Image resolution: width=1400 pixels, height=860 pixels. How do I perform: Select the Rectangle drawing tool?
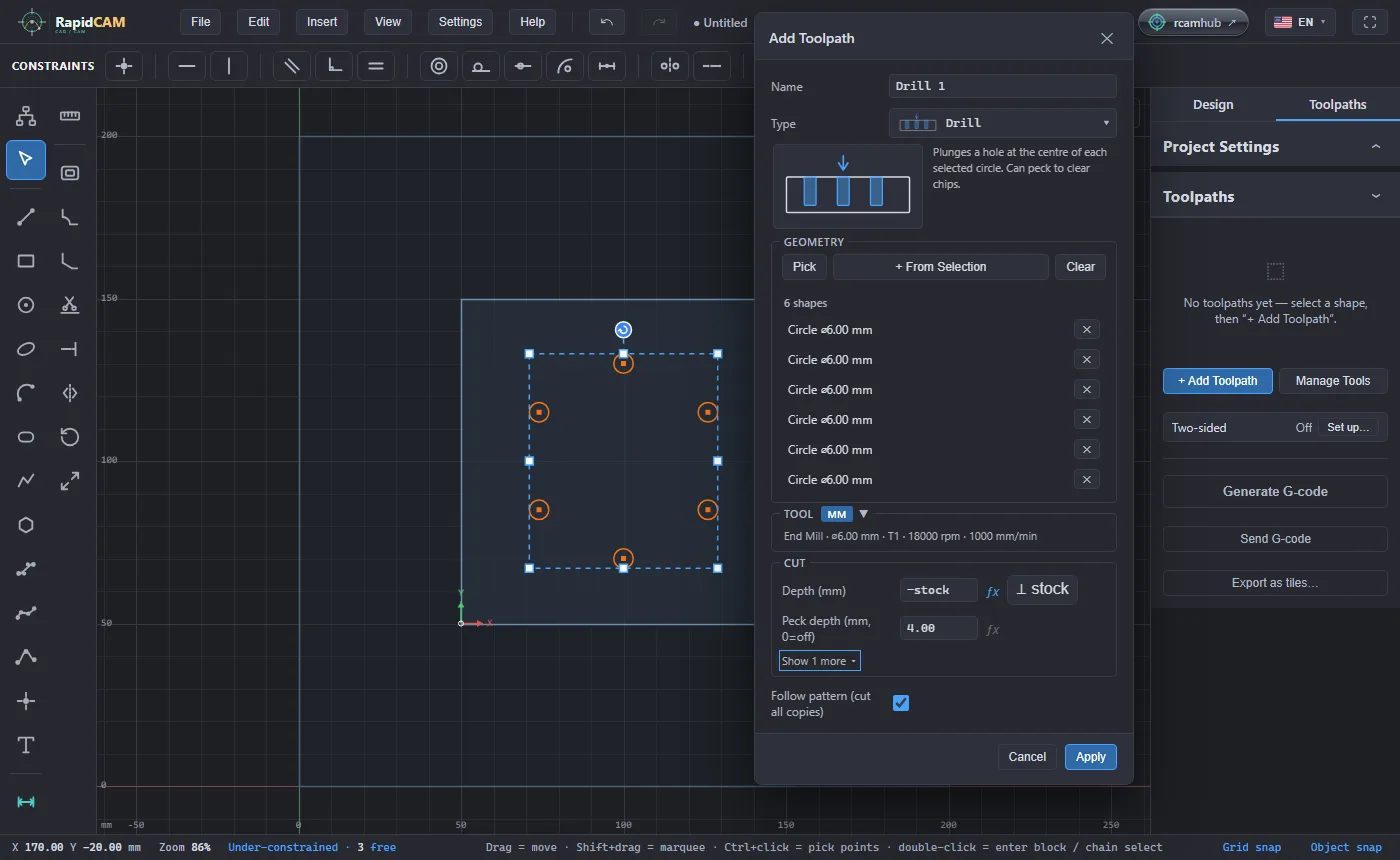point(26,261)
